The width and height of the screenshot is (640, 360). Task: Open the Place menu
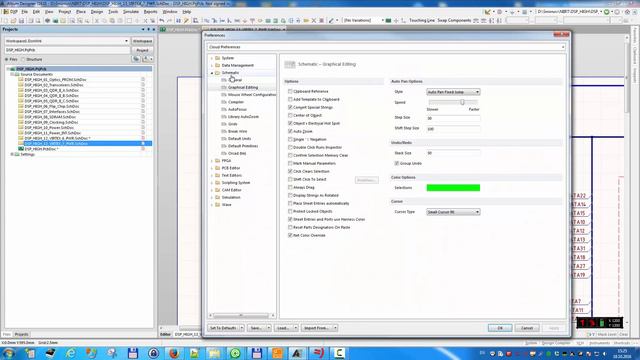tap(81, 12)
